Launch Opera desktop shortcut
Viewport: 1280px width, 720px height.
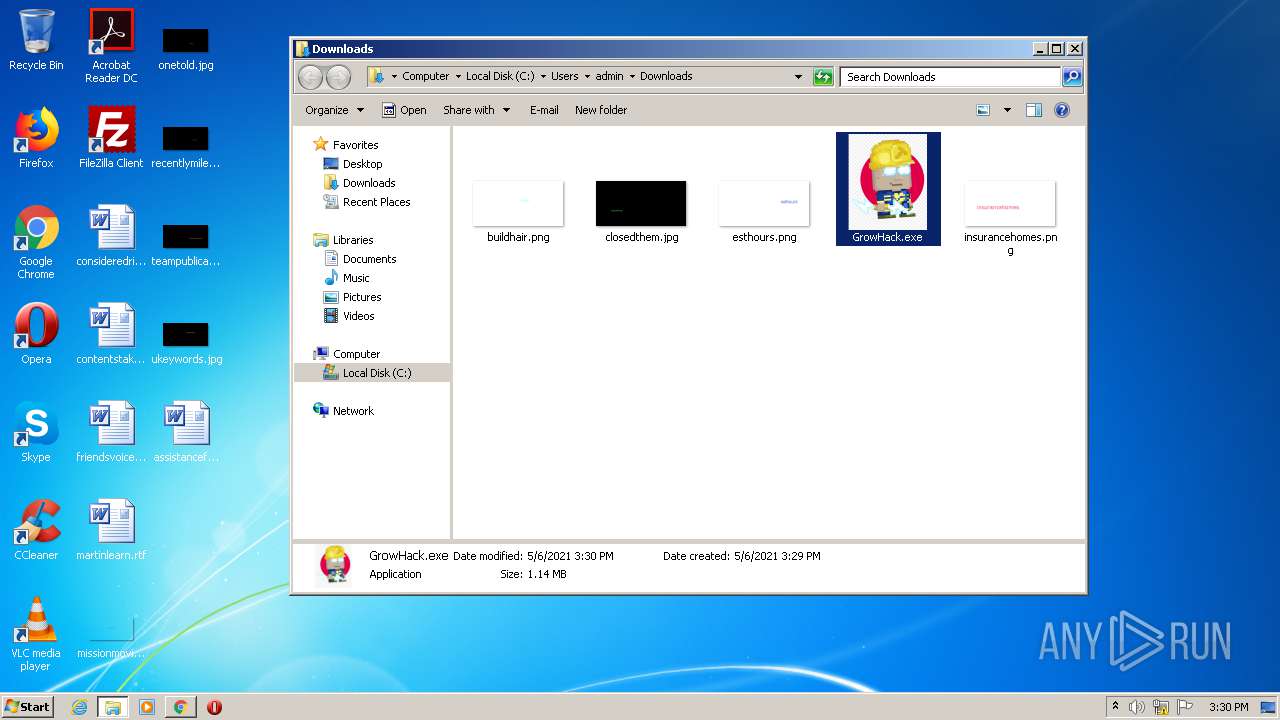point(36,334)
